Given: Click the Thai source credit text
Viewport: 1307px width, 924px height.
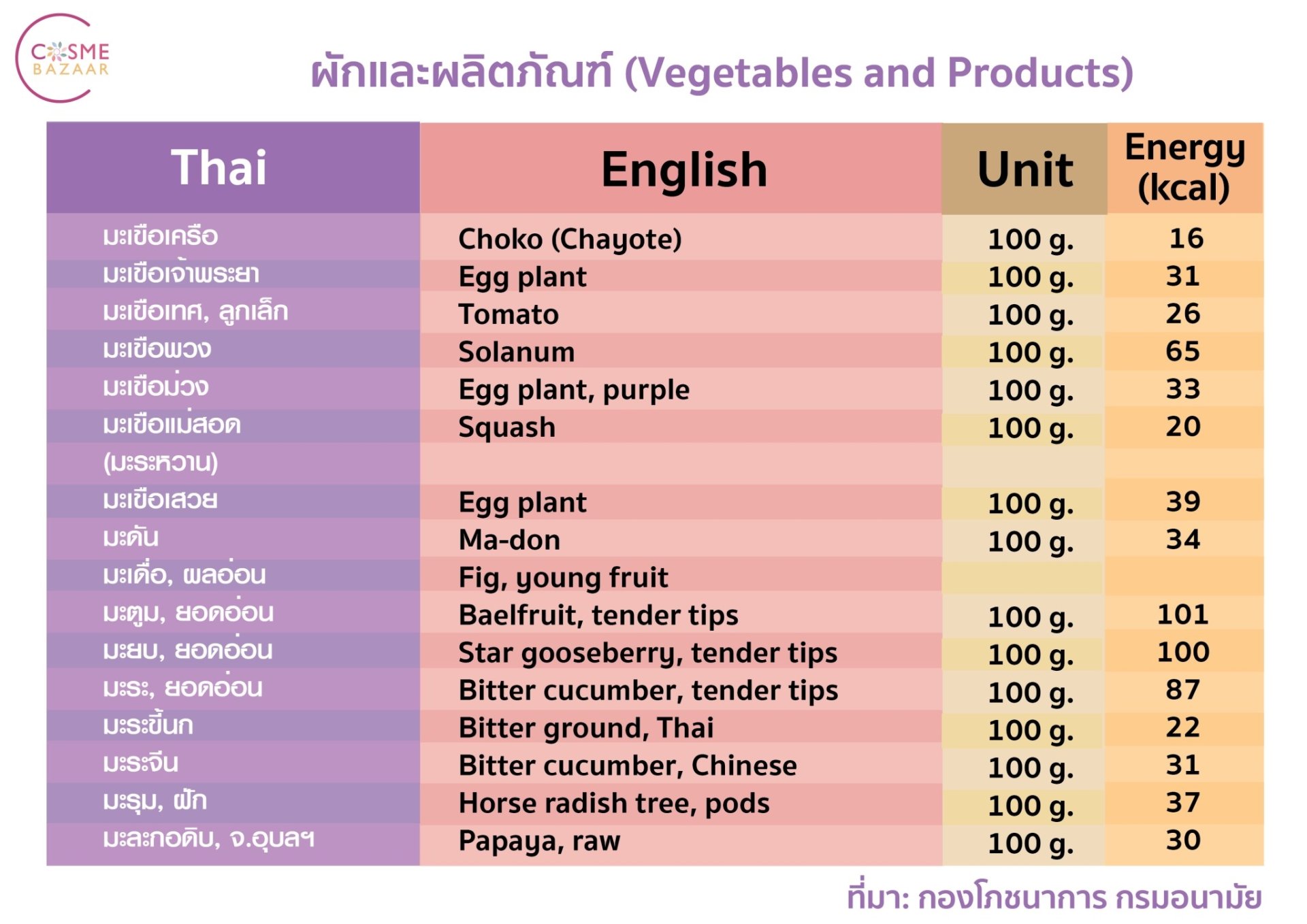Looking at the screenshot, I should coord(1054,897).
